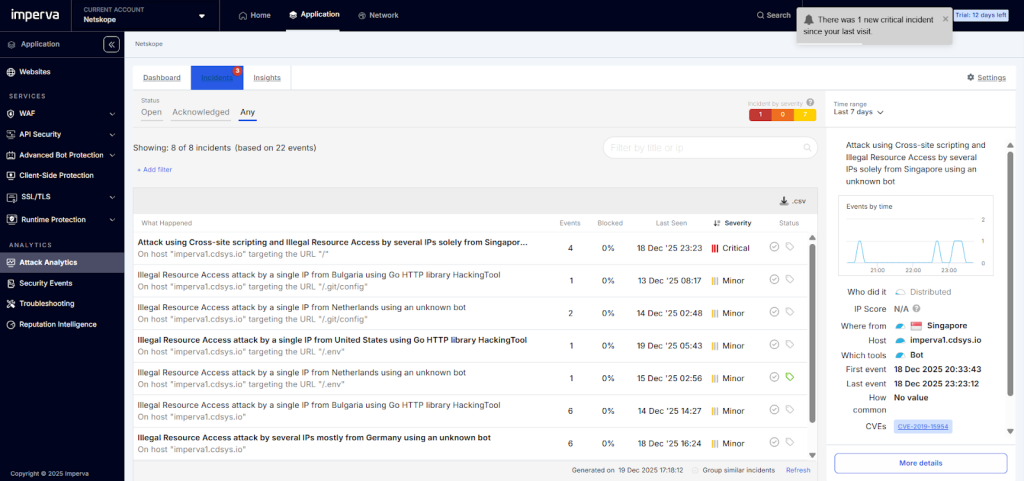The width and height of the screenshot is (1024, 481).
Task: Click the incidents table scrollbar
Action: click(x=812, y=333)
